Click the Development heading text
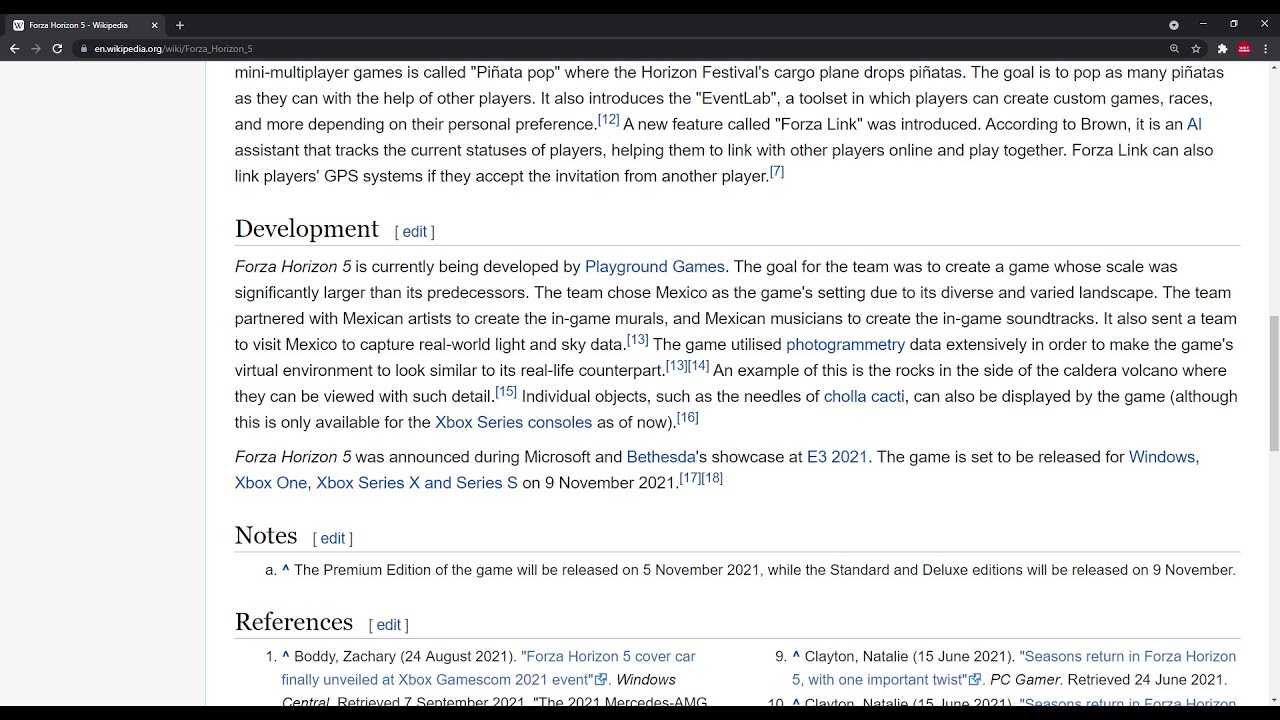Image resolution: width=1280 pixels, height=720 pixels. coord(307,229)
